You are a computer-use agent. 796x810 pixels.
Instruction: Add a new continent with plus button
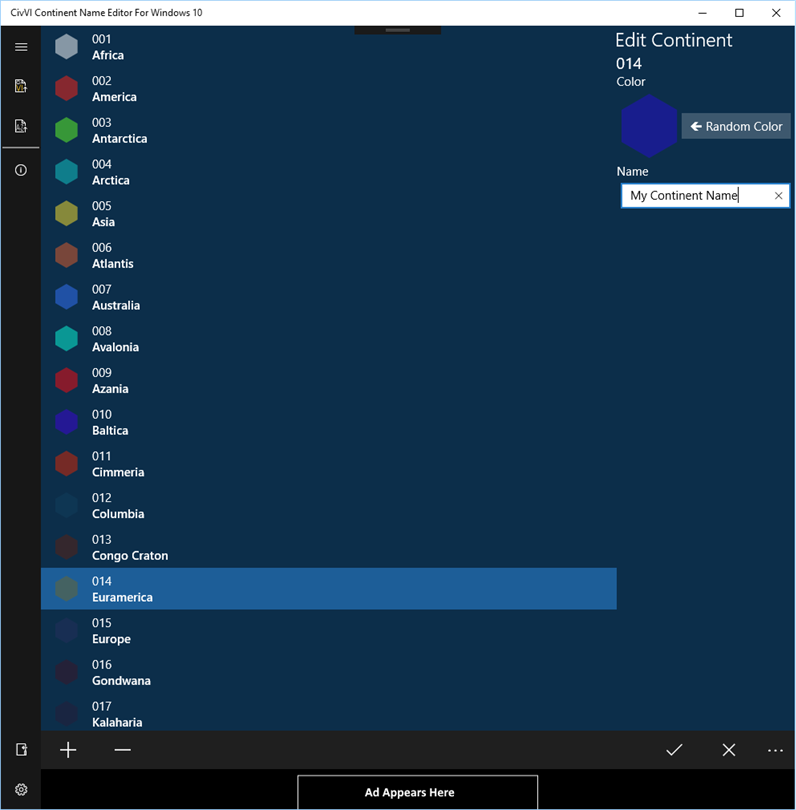pyautogui.click(x=68, y=750)
